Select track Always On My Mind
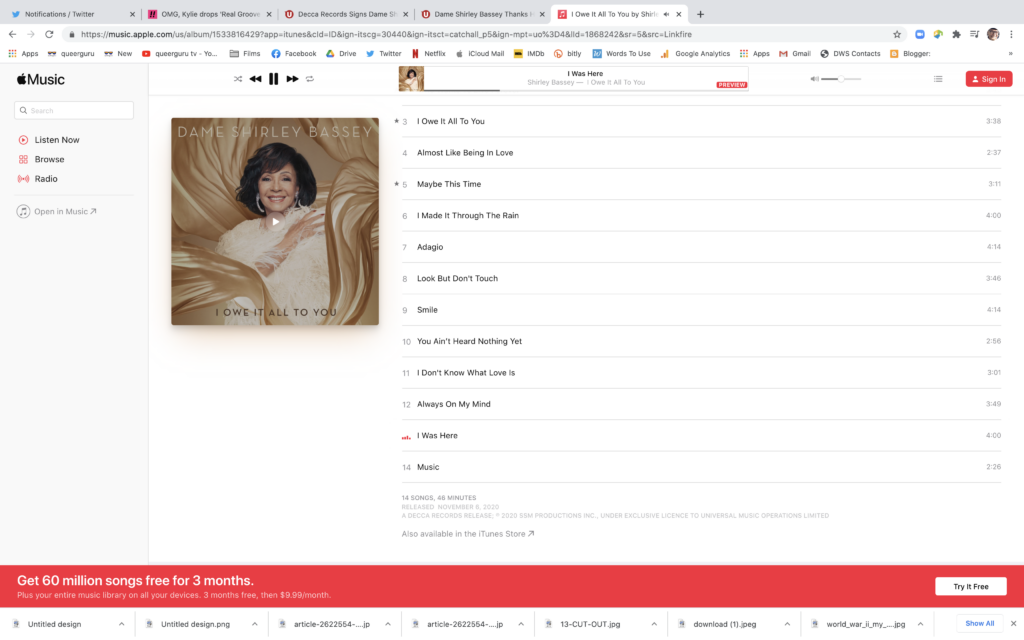The image size is (1024, 640). pos(701,404)
